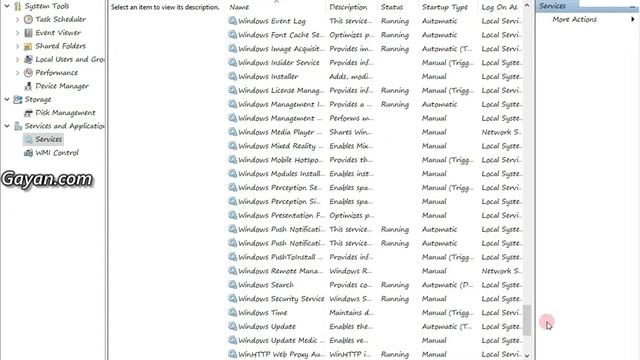Select Device Manager in the tree

coord(62,86)
